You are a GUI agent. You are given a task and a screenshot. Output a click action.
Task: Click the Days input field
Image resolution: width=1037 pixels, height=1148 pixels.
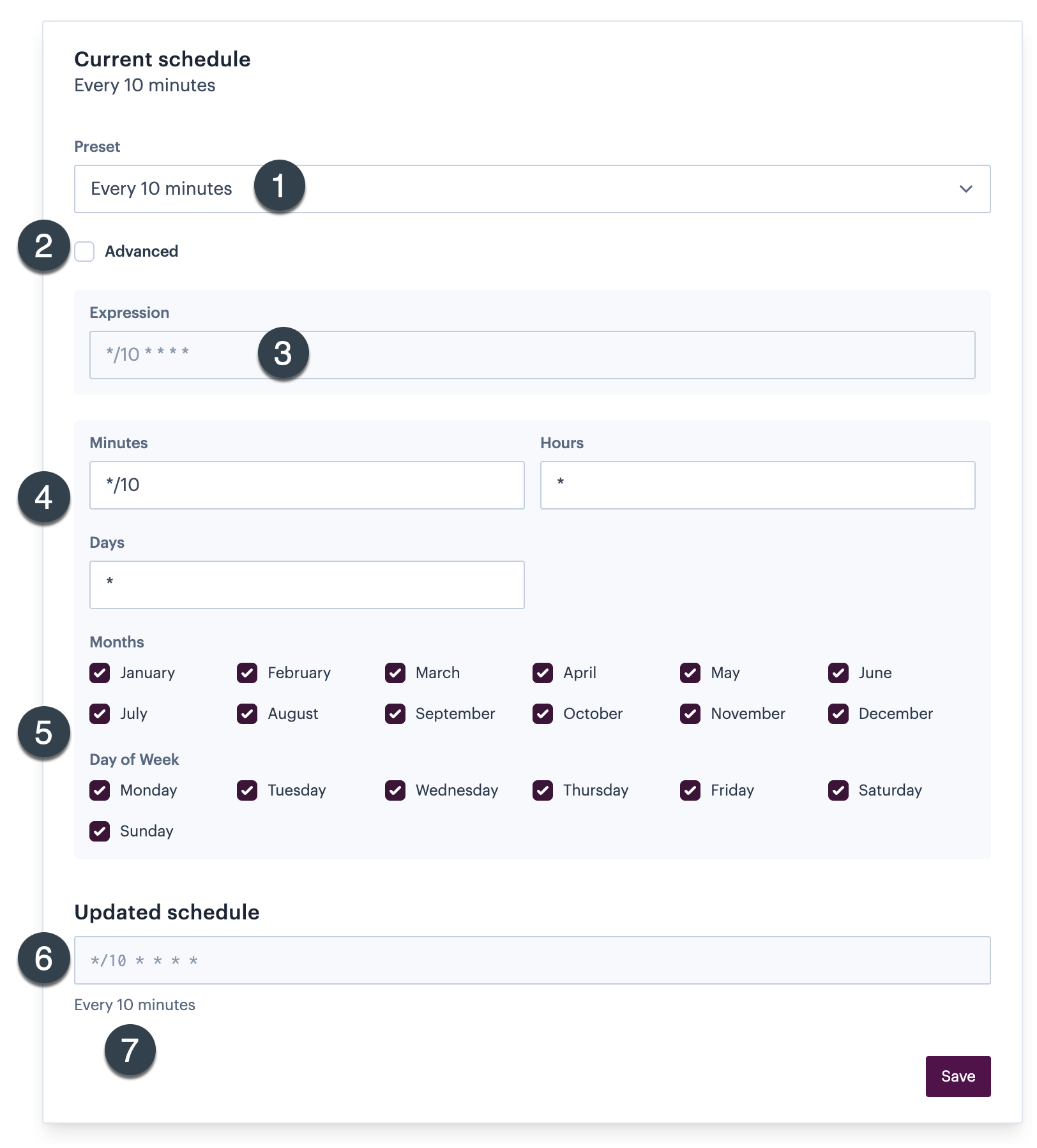[307, 585]
